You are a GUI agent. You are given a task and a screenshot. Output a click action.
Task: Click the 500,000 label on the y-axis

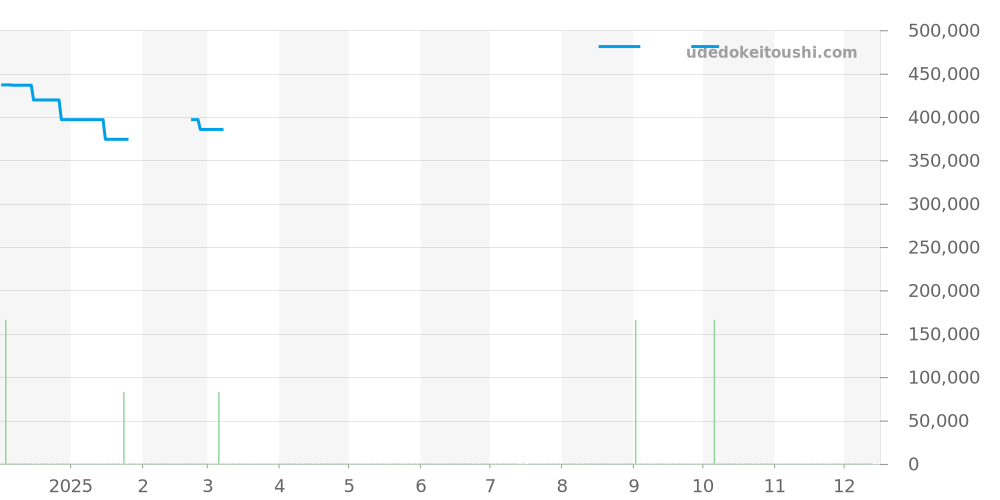coord(943,31)
